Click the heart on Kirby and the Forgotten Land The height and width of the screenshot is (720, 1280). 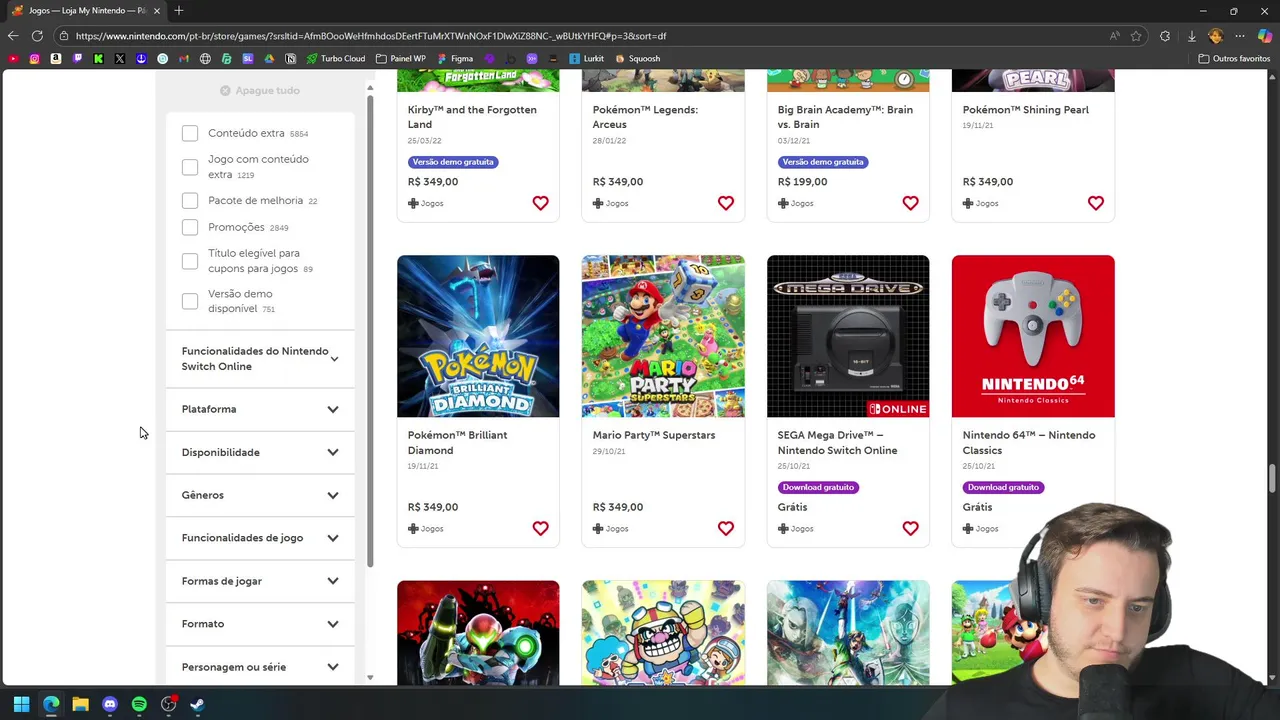540,203
